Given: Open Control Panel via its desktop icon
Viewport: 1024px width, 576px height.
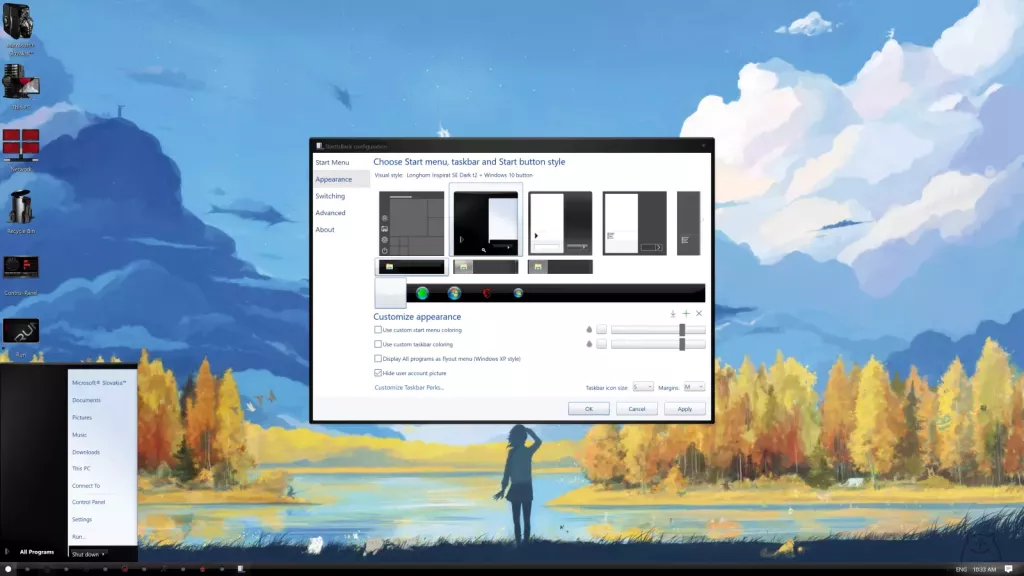Looking at the screenshot, I should click(x=20, y=268).
